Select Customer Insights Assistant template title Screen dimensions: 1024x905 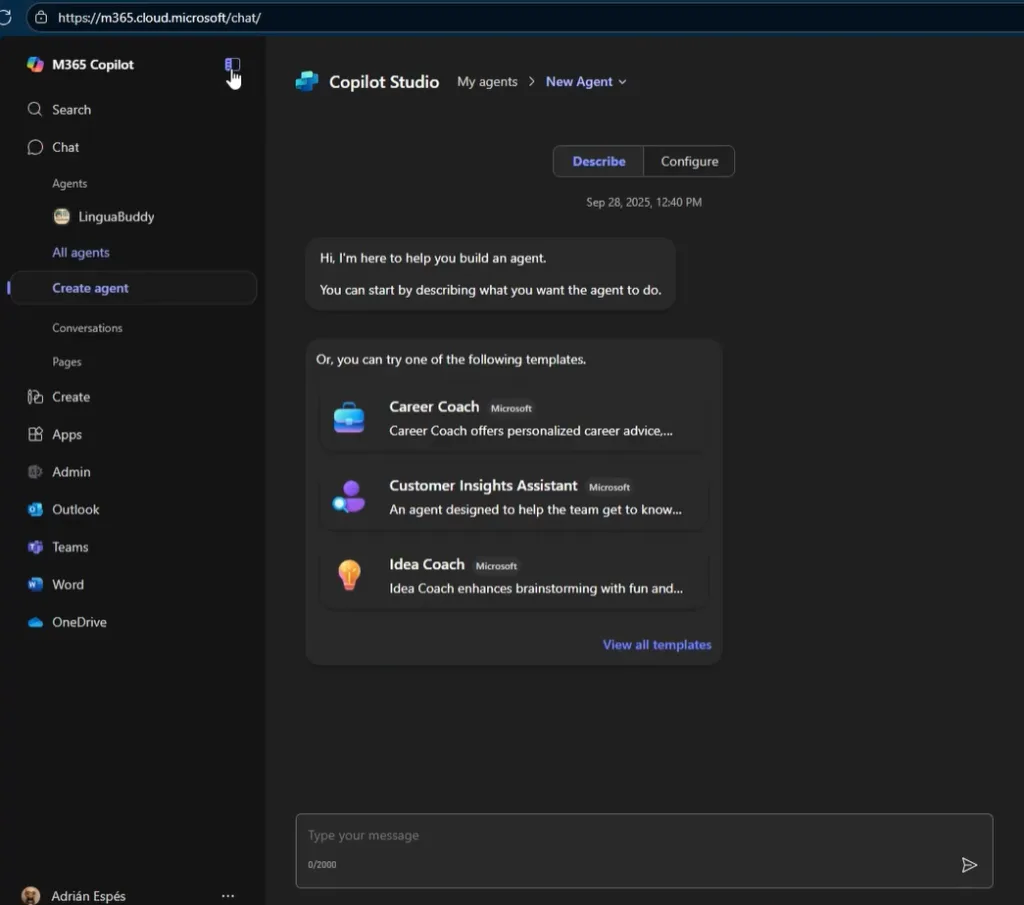(x=483, y=486)
